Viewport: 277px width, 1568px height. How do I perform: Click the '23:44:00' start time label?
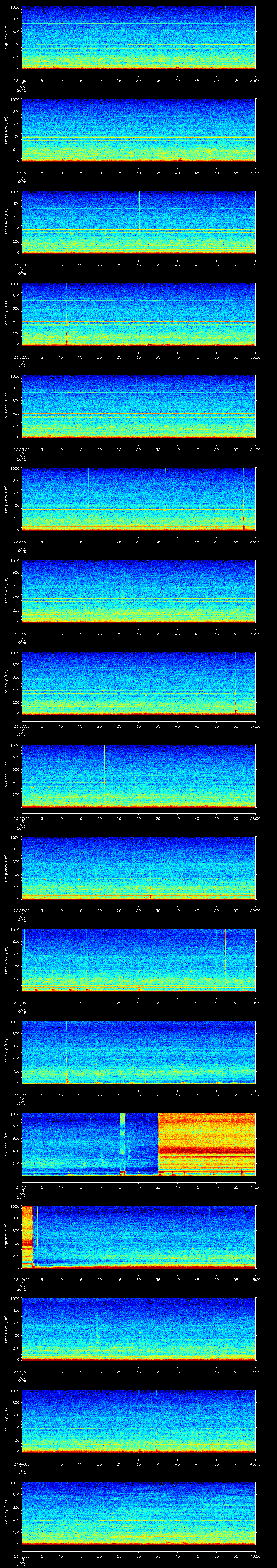(x=22, y=1464)
